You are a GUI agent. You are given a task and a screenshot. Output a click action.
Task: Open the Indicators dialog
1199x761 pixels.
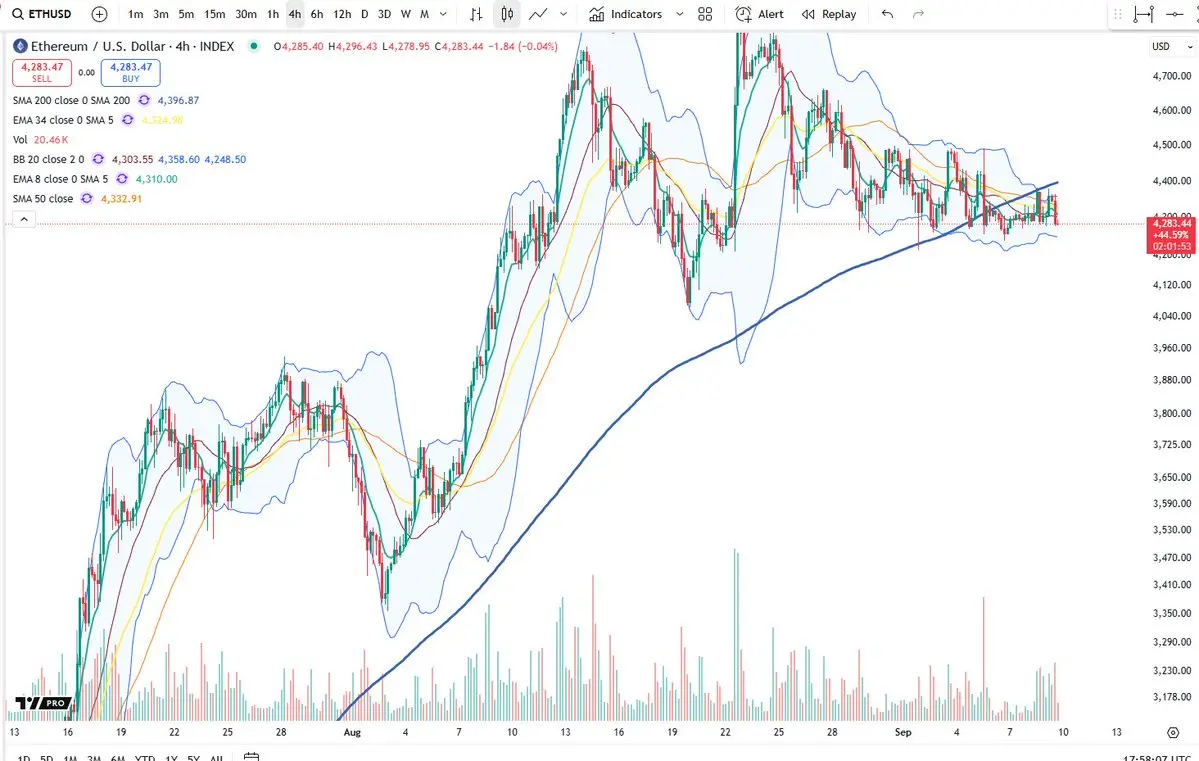[626, 14]
